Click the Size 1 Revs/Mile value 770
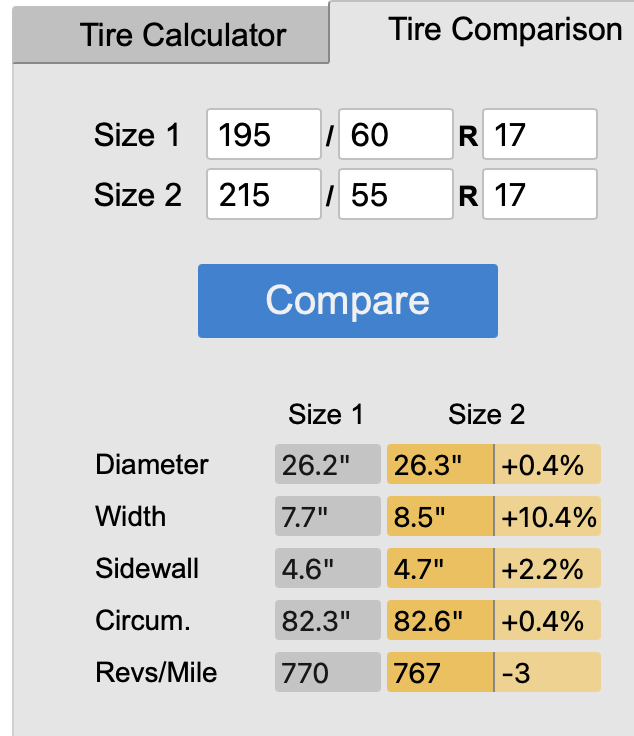 click(328, 673)
